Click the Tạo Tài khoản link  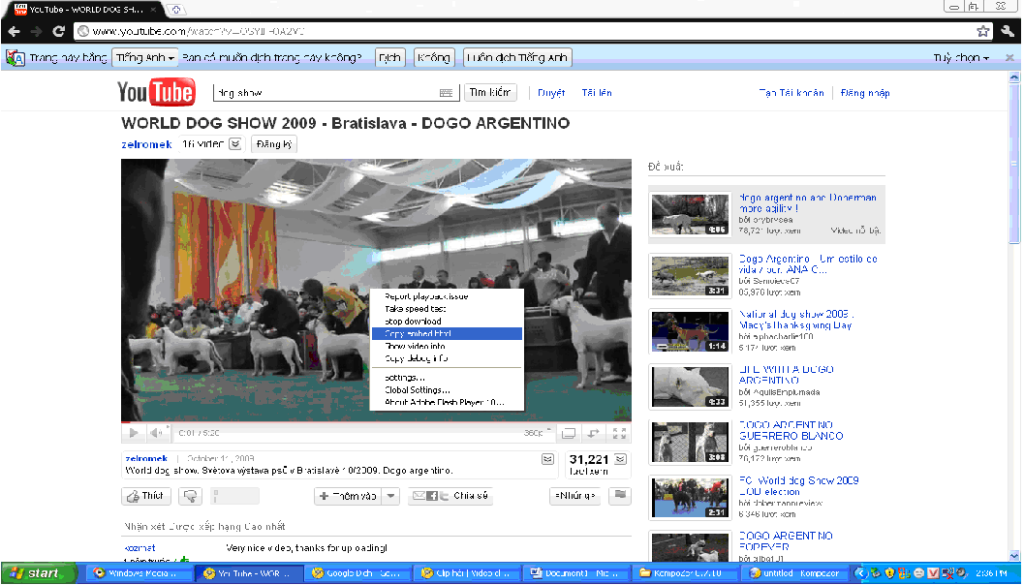tap(792, 93)
